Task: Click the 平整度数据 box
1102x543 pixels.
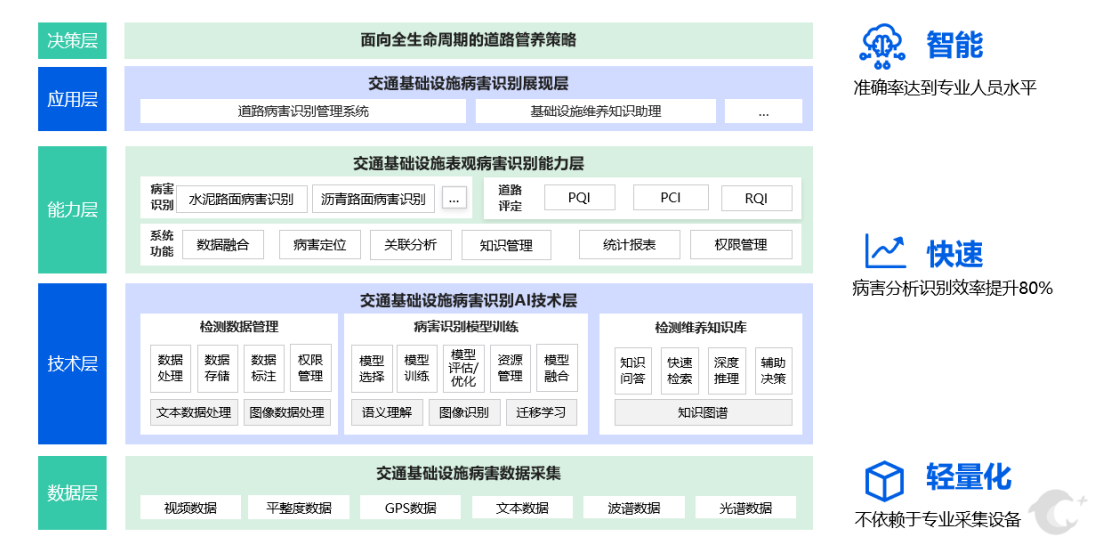Action: 299,507
